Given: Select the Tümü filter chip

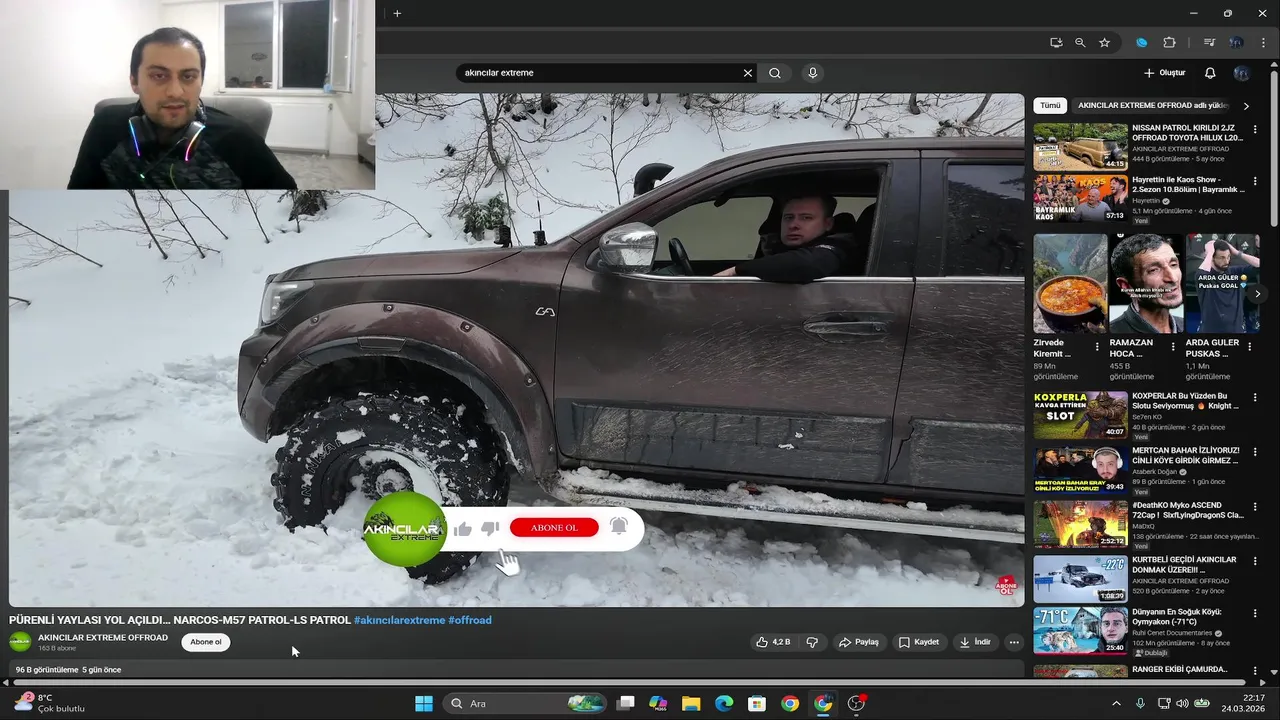Looking at the screenshot, I should point(1050,105).
